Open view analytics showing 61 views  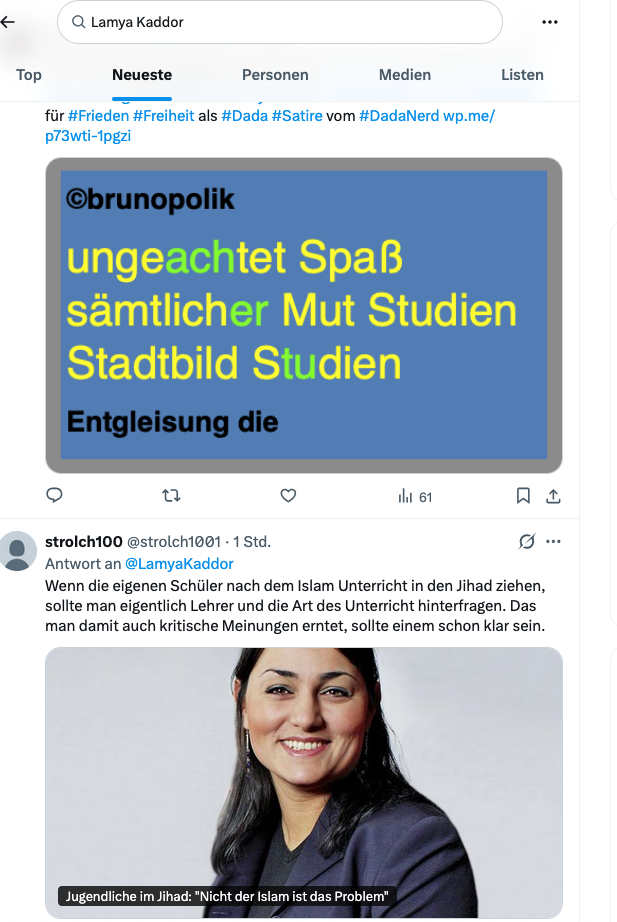[x=415, y=496]
